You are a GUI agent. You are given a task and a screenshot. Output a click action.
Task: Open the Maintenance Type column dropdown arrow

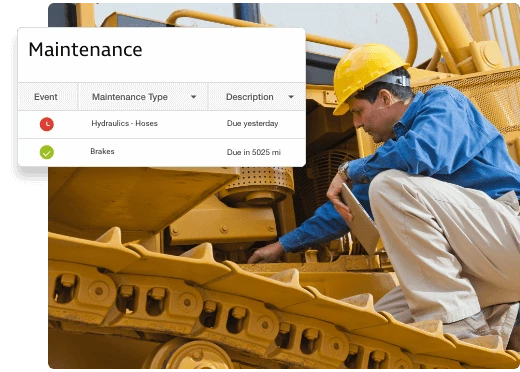click(x=194, y=97)
